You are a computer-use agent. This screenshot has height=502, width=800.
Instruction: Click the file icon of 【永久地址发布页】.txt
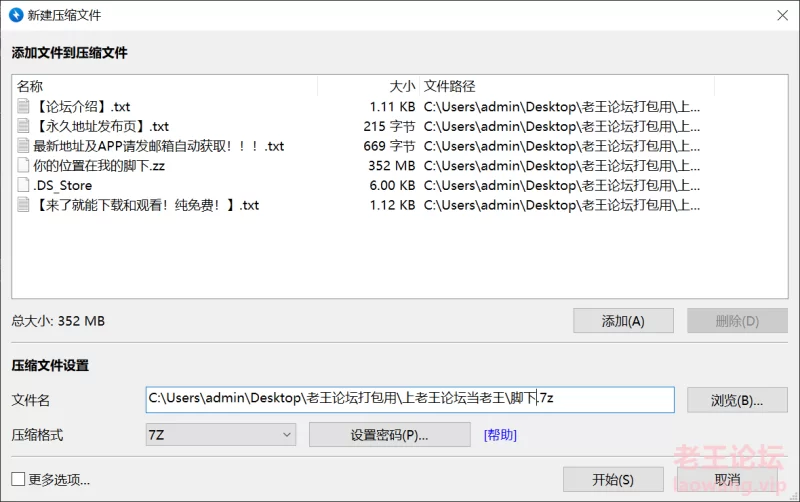23,126
